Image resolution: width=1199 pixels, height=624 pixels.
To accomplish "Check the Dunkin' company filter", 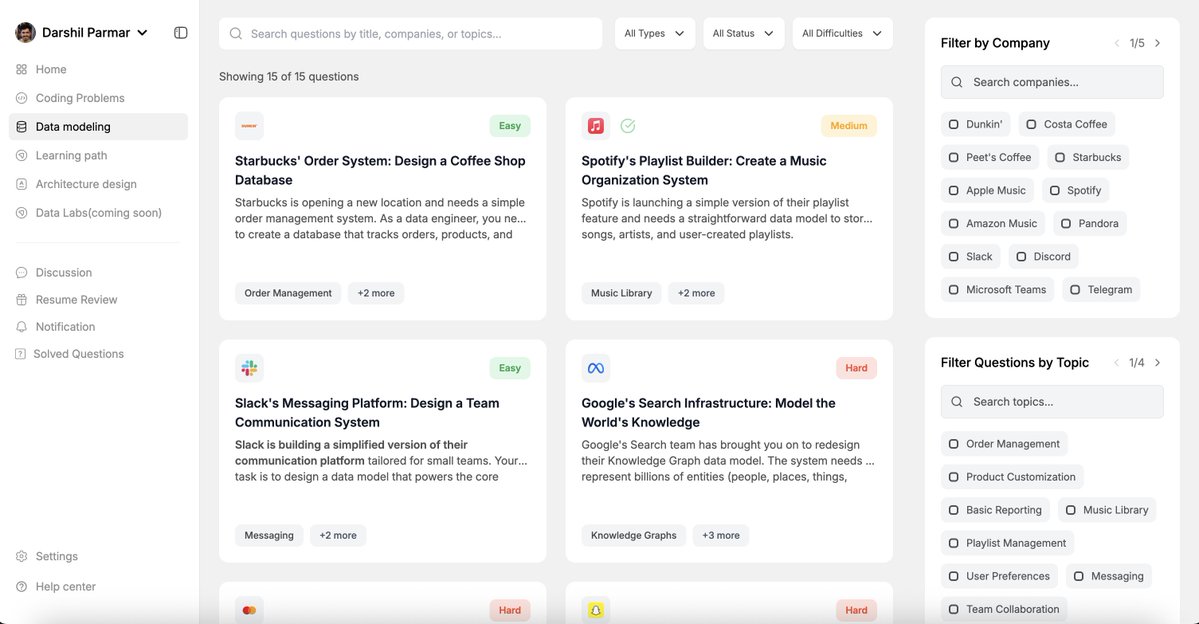I will click(954, 124).
